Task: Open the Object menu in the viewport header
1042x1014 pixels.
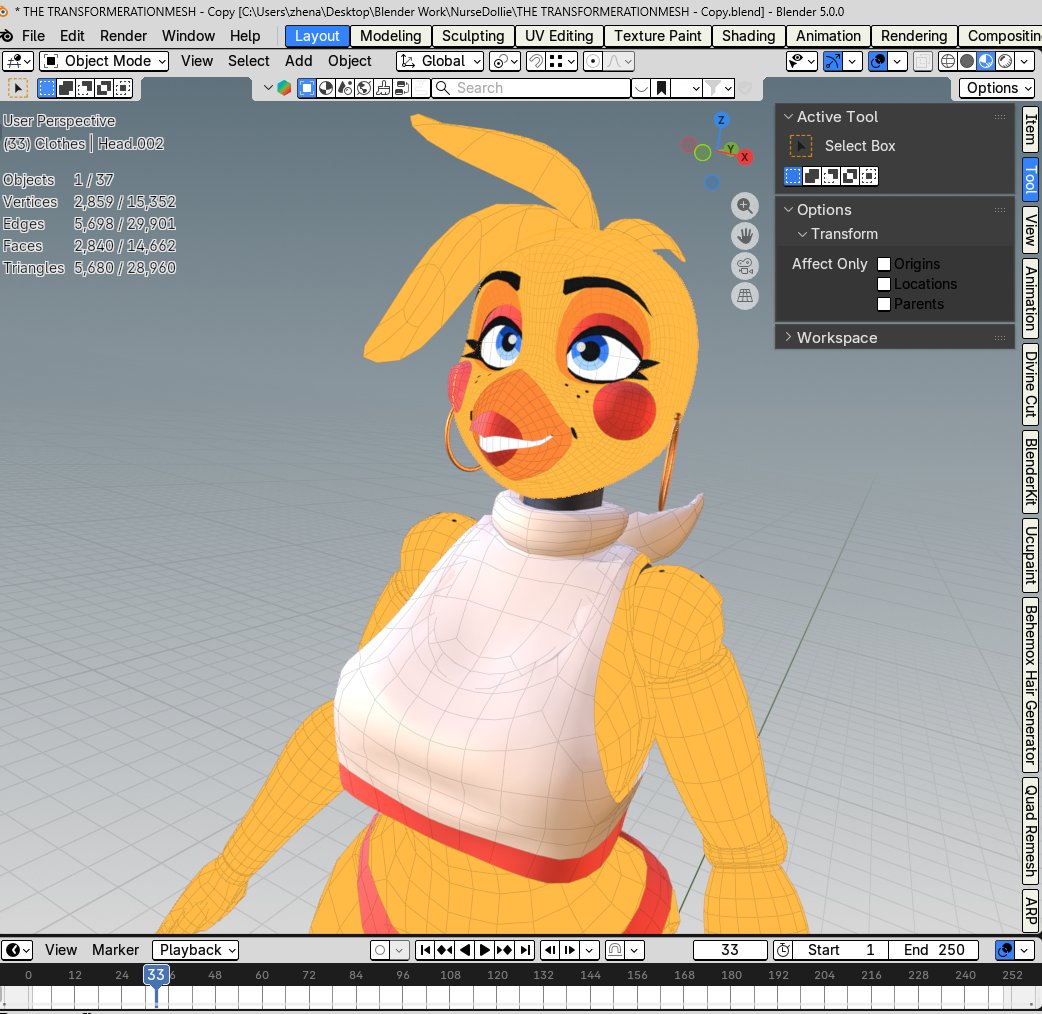Action: (x=350, y=61)
